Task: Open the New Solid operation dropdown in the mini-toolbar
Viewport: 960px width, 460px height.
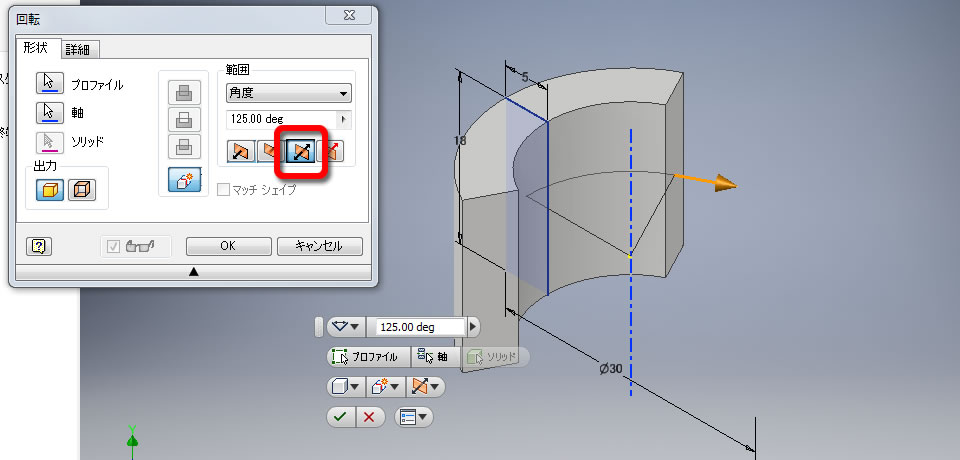Action: (385, 386)
